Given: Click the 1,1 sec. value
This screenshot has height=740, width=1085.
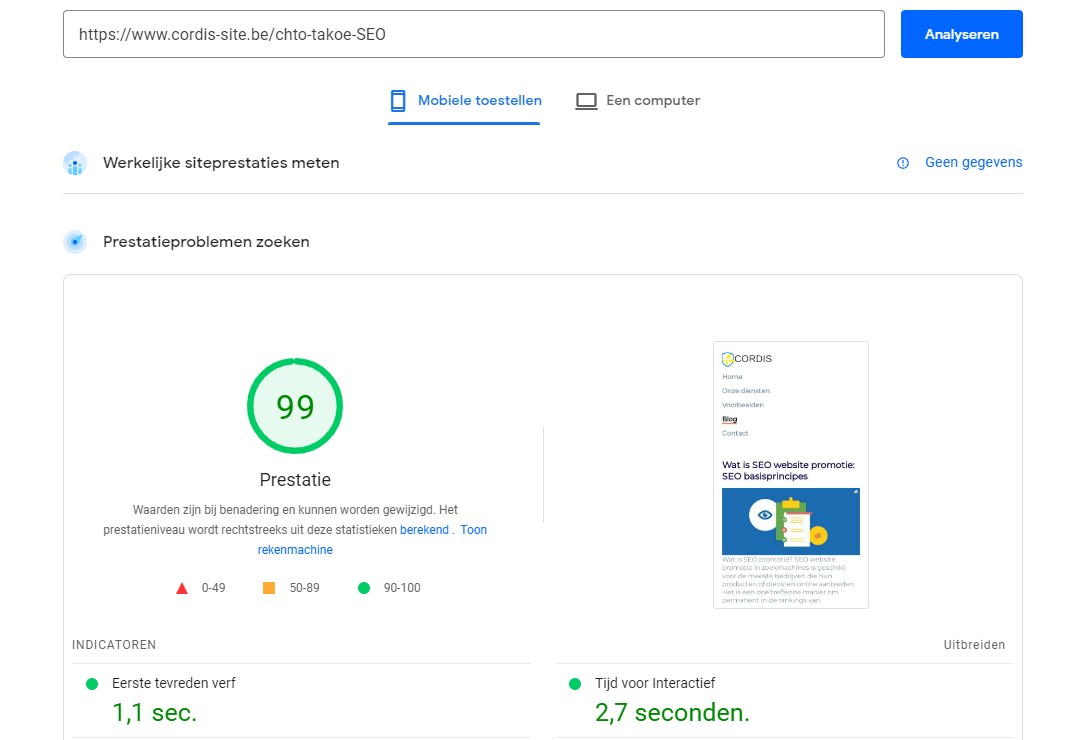Looking at the screenshot, I should point(154,712).
